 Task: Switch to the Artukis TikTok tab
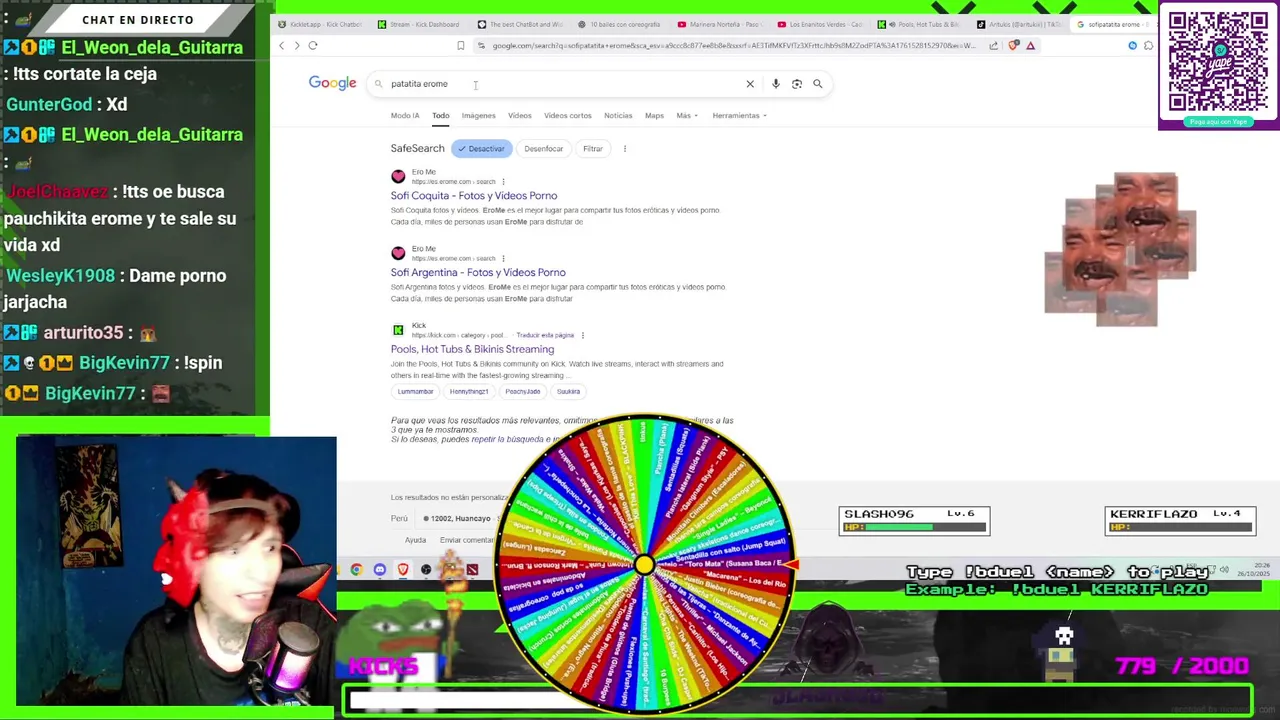point(1020,24)
